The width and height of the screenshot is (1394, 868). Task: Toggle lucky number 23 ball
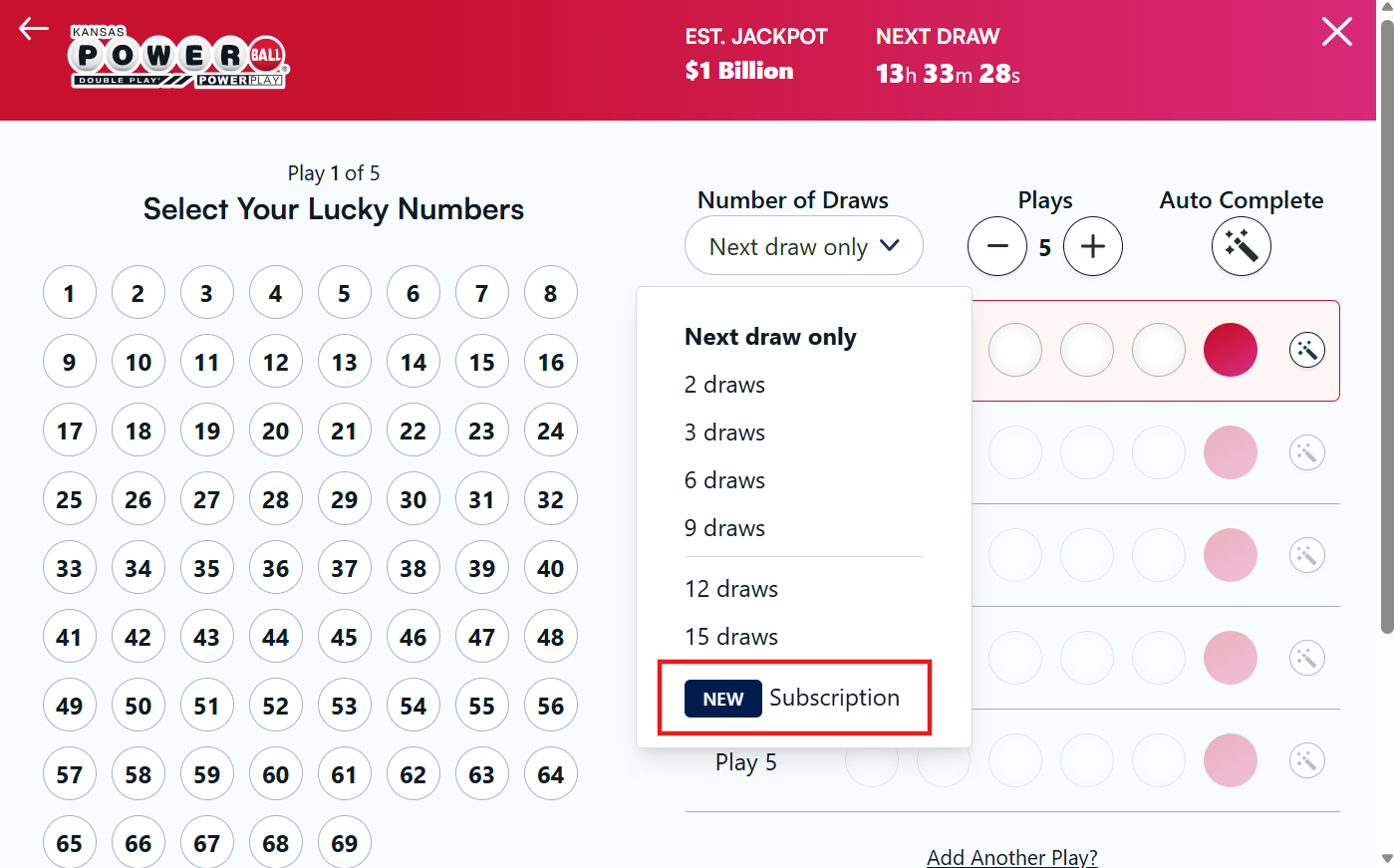(x=482, y=431)
